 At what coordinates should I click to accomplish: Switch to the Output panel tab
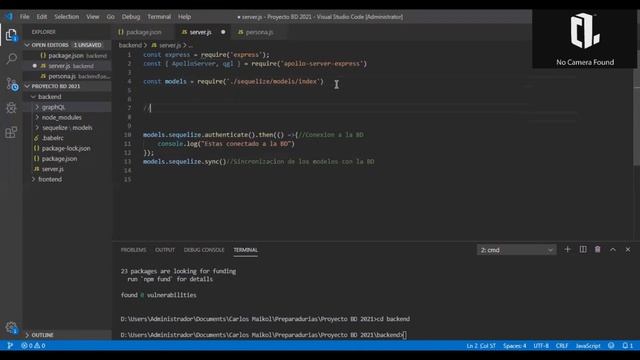pos(165,250)
